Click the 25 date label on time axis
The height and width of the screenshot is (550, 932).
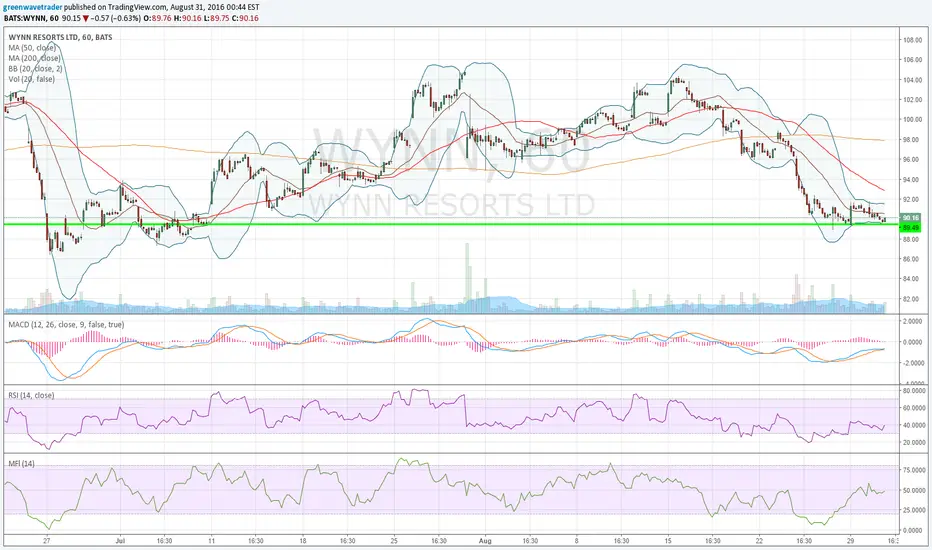coord(394,541)
